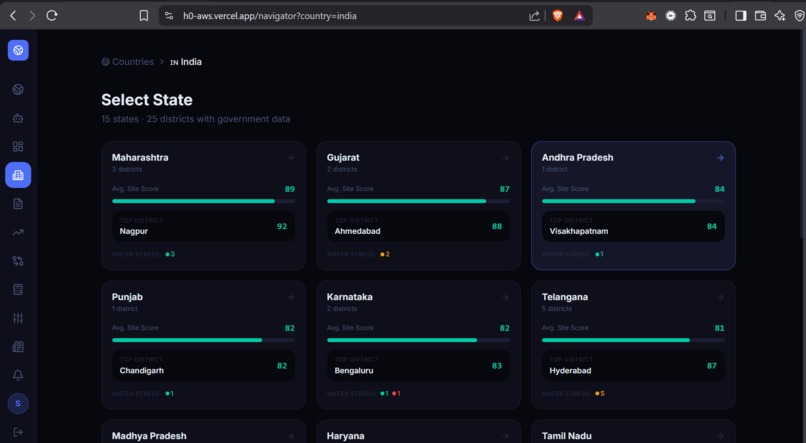
Task: Click the app logo at sidebar top
Action: tap(18, 50)
